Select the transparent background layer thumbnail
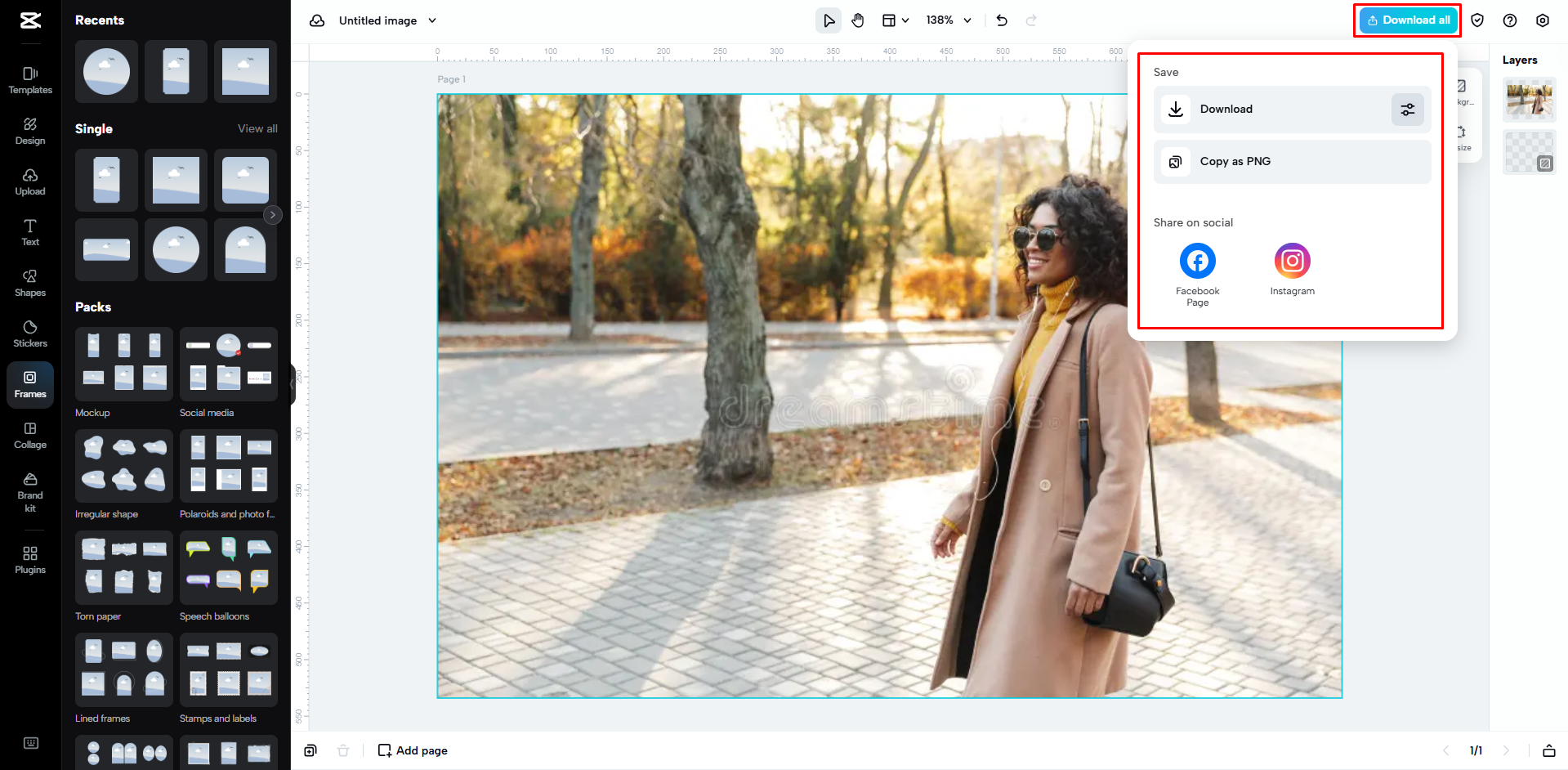1568x770 pixels. [1530, 152]
